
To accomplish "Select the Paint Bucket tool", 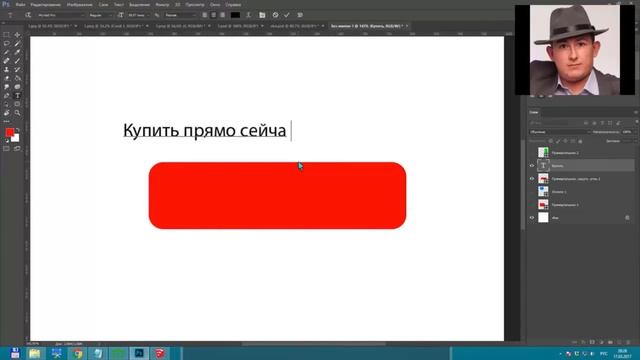I will click(x=17, y=78).
